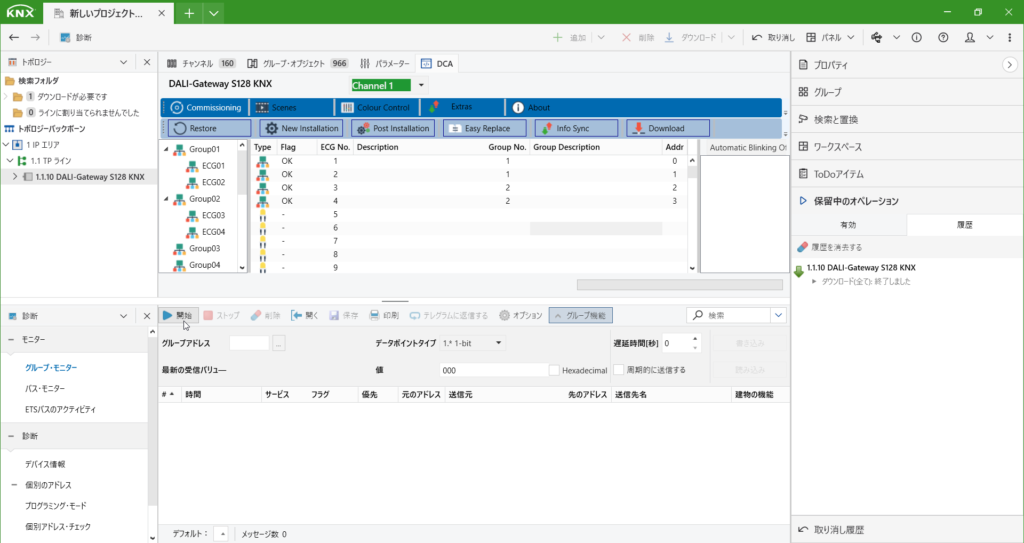The width and height of the screenshot is (1024, 543).
Task: Click the 追加 (add) plus icon
Action: pos(557,38)
